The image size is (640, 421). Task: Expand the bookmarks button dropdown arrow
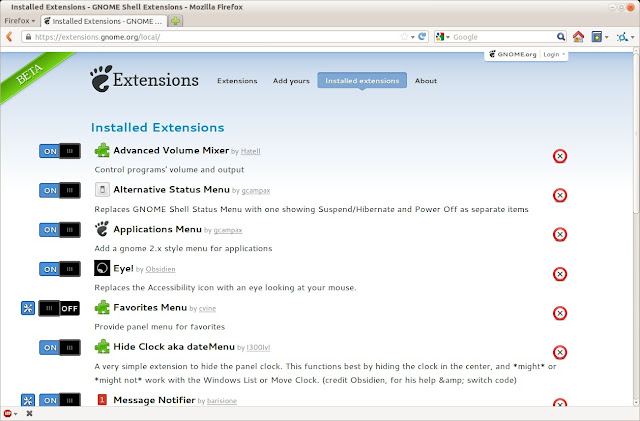coord(607,37)
